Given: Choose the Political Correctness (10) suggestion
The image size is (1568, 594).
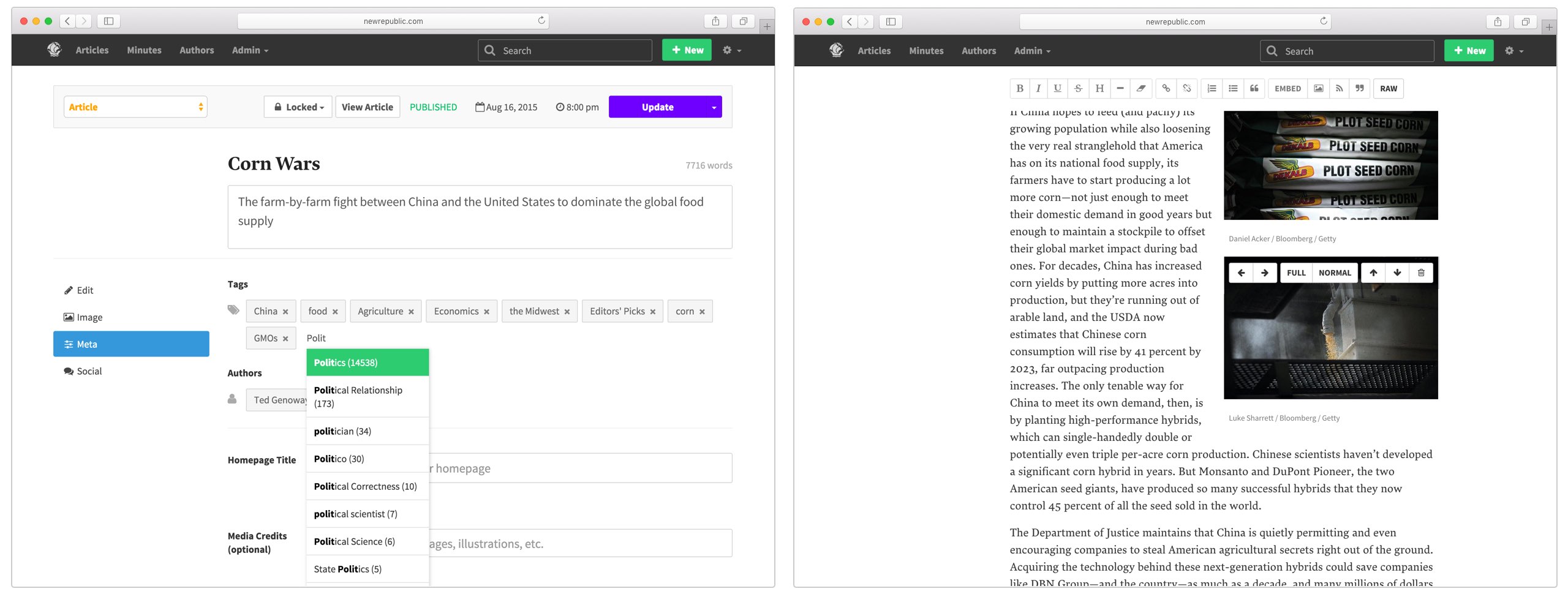Looking at the screenshot, I should (367, 486).
